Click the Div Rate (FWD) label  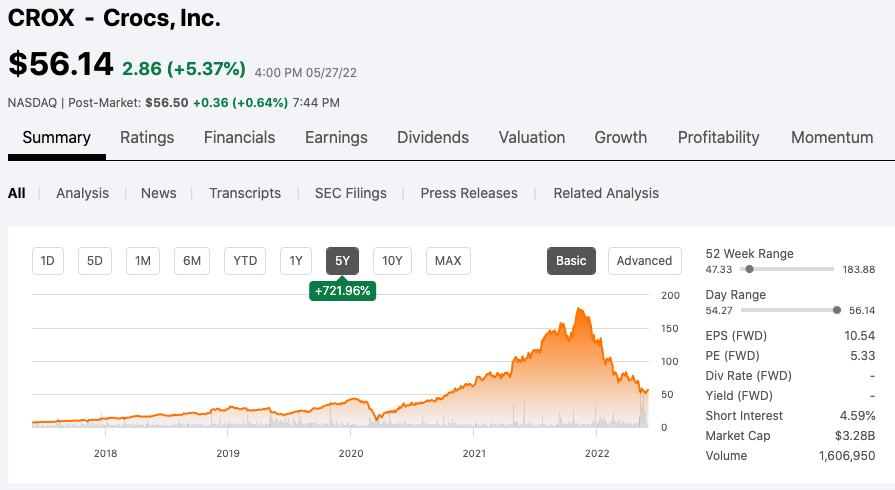[748, 376]
